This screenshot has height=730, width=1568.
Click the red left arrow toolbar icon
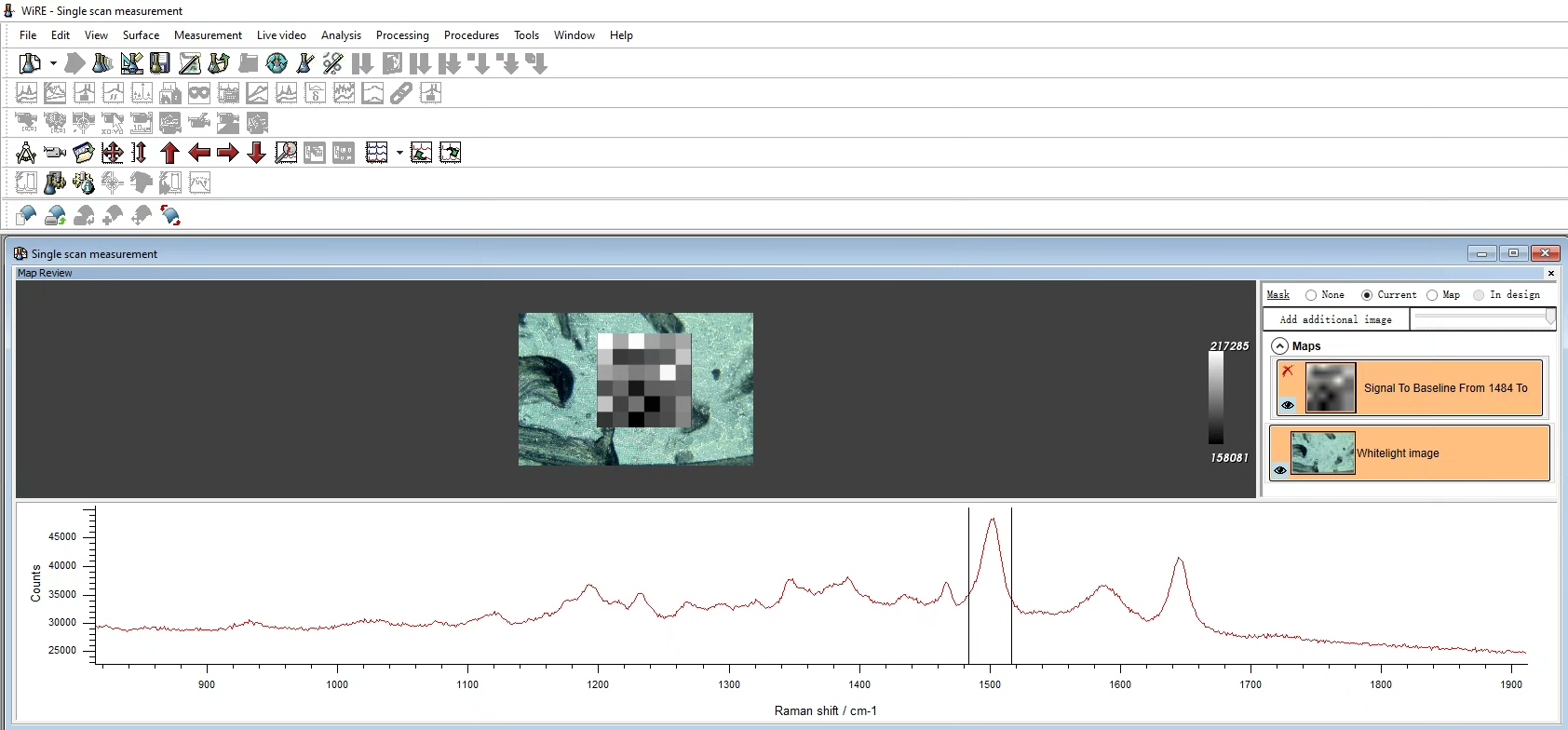pyautogui.click(x=198, y=153)
